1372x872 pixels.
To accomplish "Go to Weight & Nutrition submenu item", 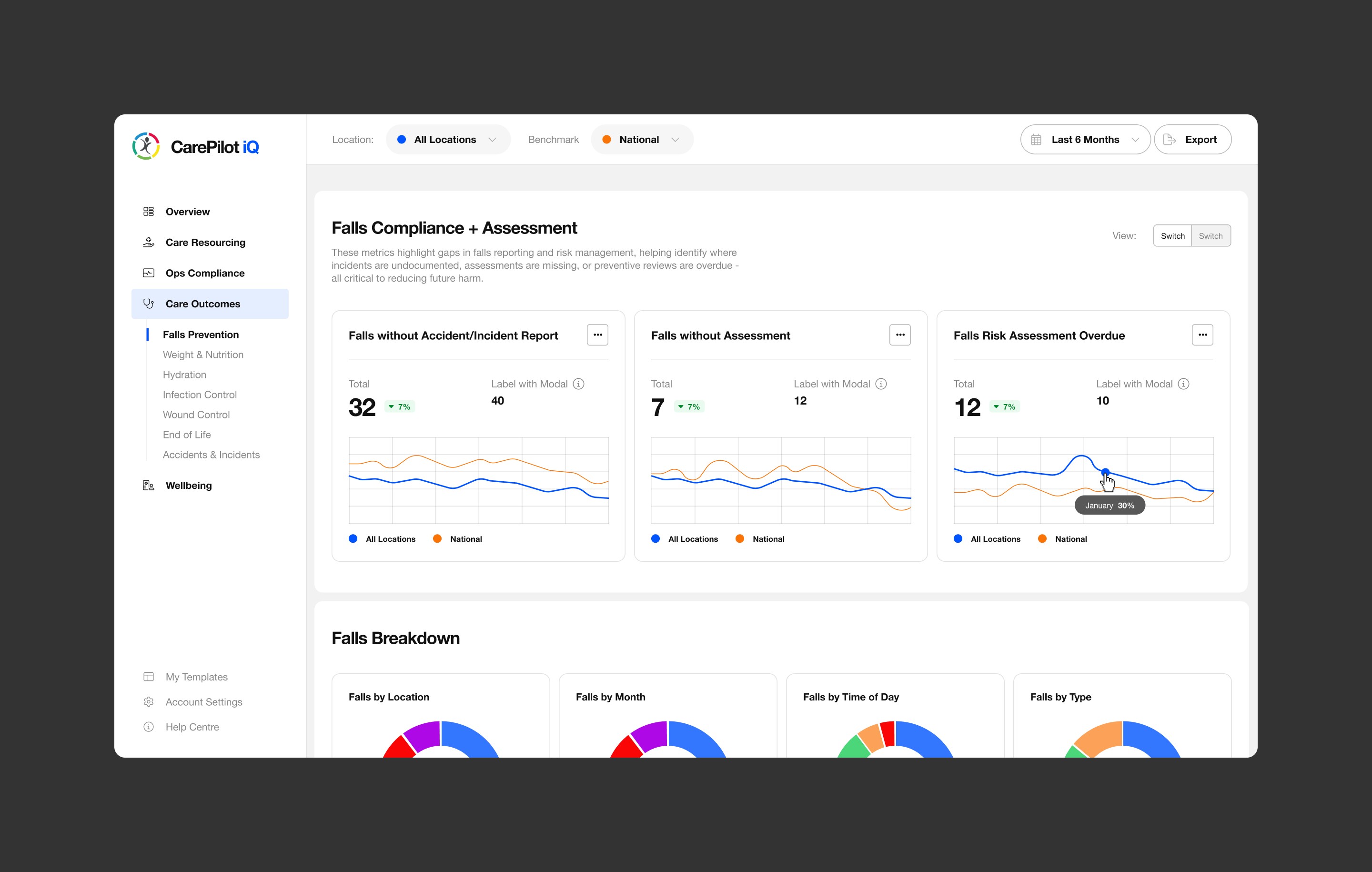I will coord(203,355).
